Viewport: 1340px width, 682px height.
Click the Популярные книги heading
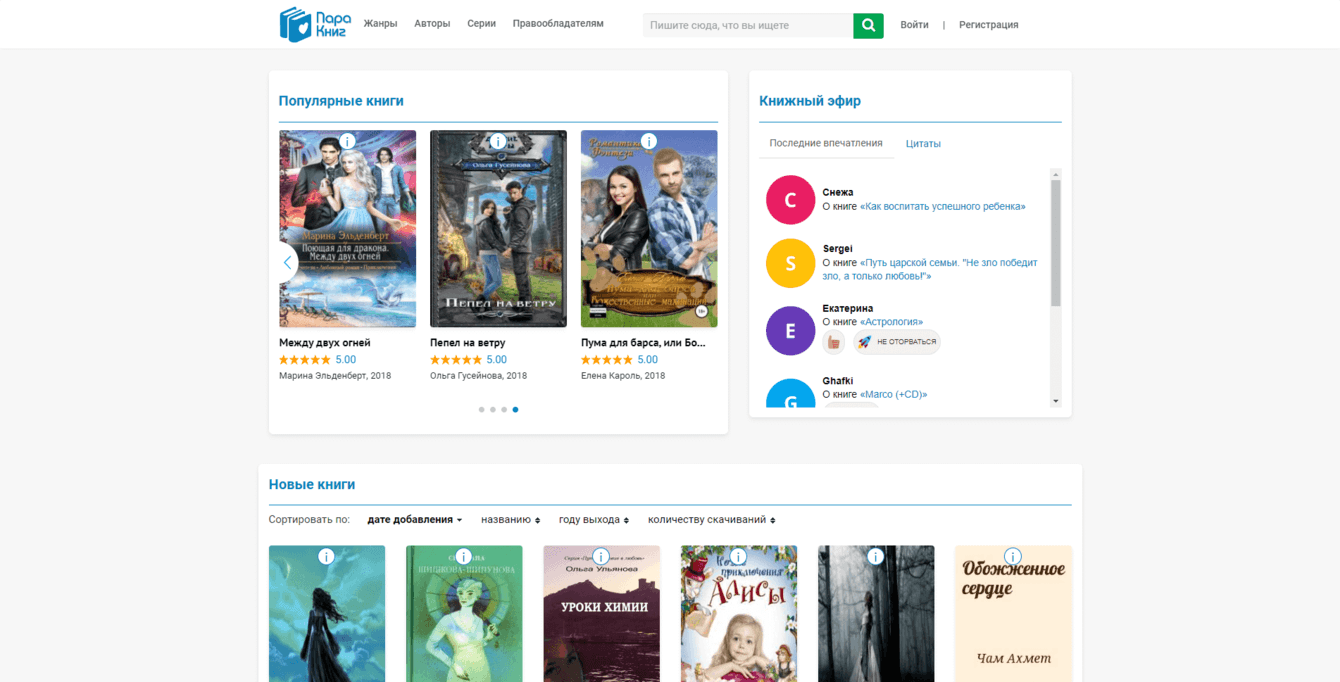[341, 101]
